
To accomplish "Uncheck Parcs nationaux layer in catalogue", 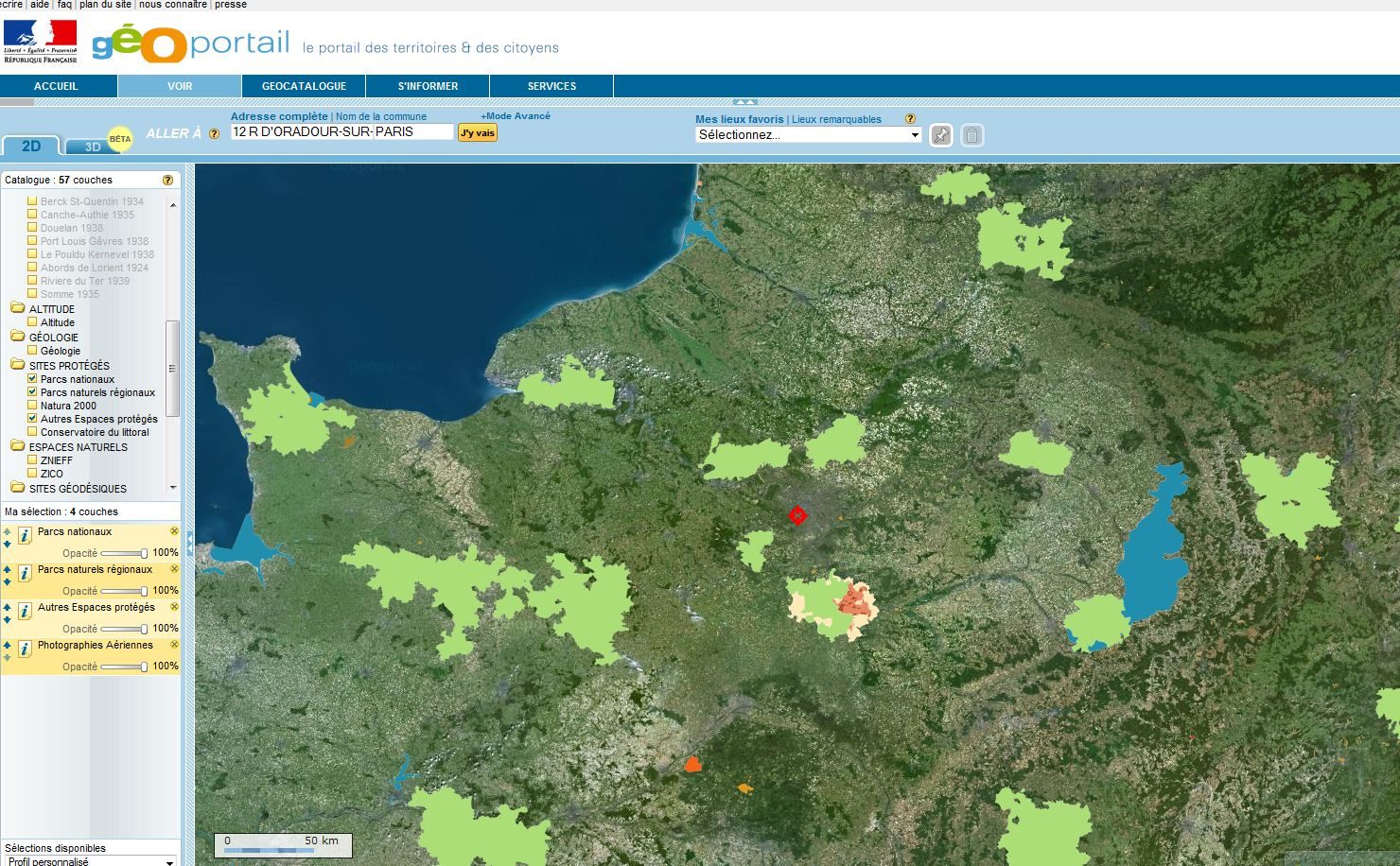I will point(32,379).
